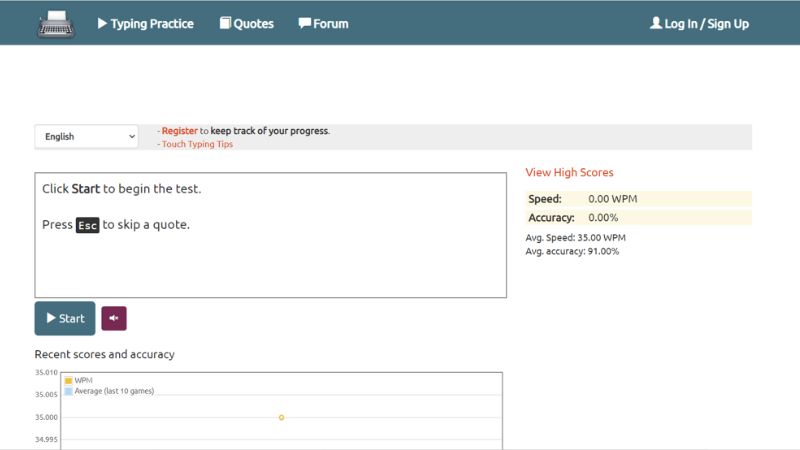Click the user icon beside Log In
This screenshot has height=450, width=800.
[x=656, y=23]
